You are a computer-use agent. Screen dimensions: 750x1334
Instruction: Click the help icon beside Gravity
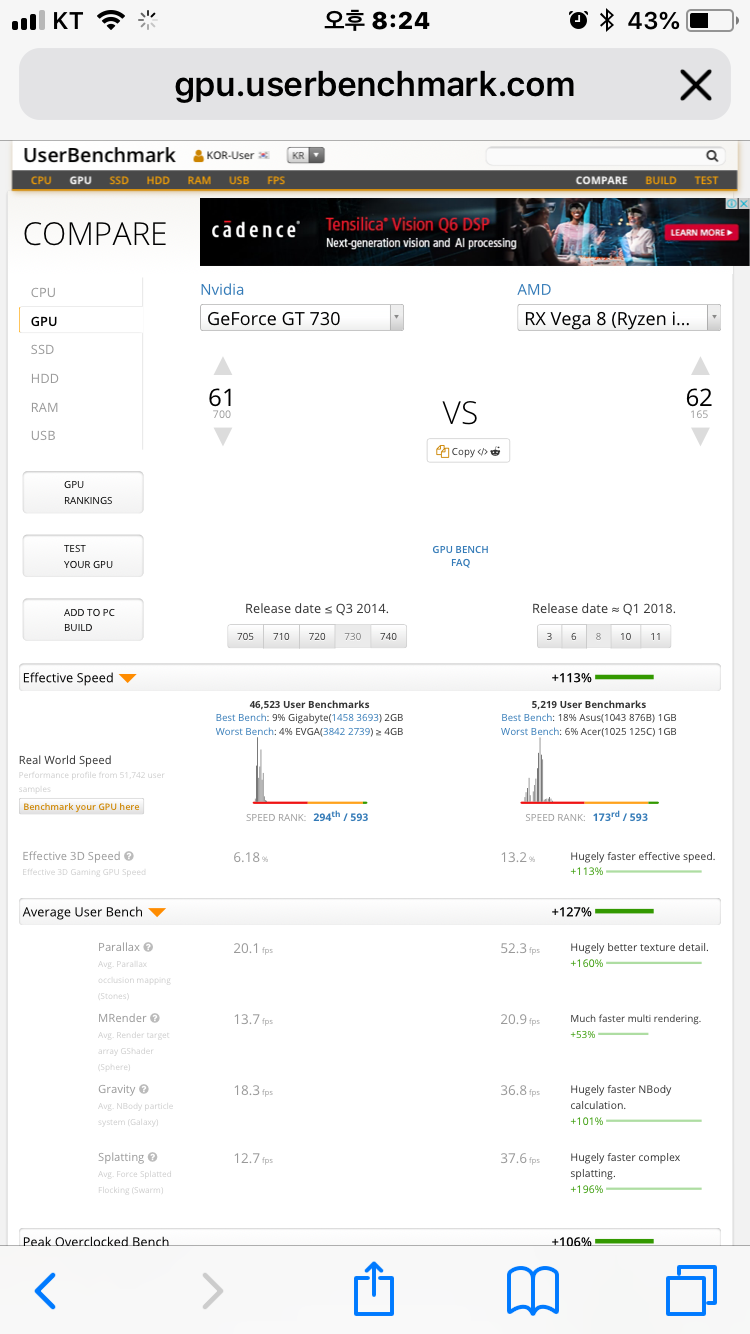tap(144, 1089)
